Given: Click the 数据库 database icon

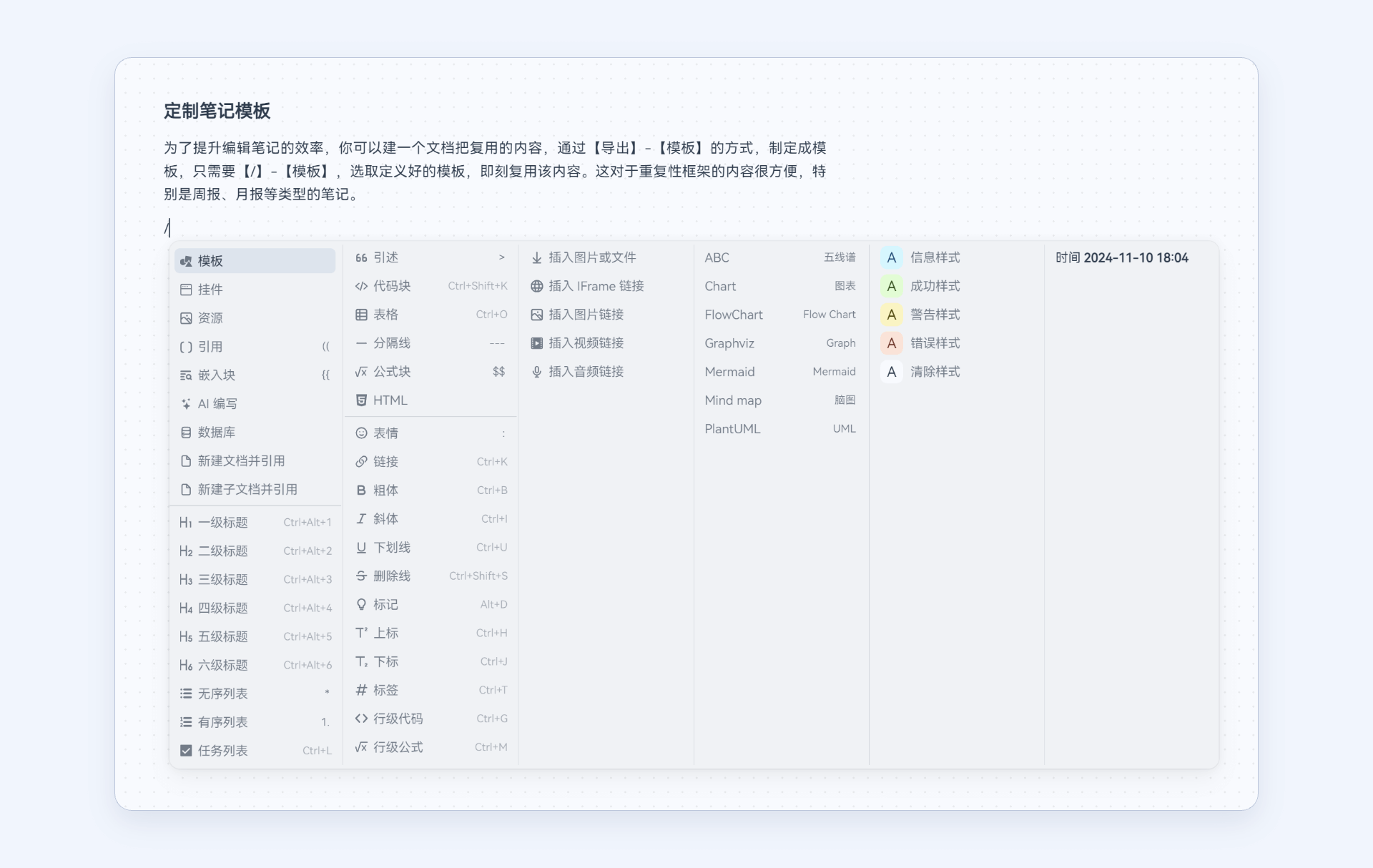Looking at the screenshot, I should pyautogui.click(x=186, y=433).
